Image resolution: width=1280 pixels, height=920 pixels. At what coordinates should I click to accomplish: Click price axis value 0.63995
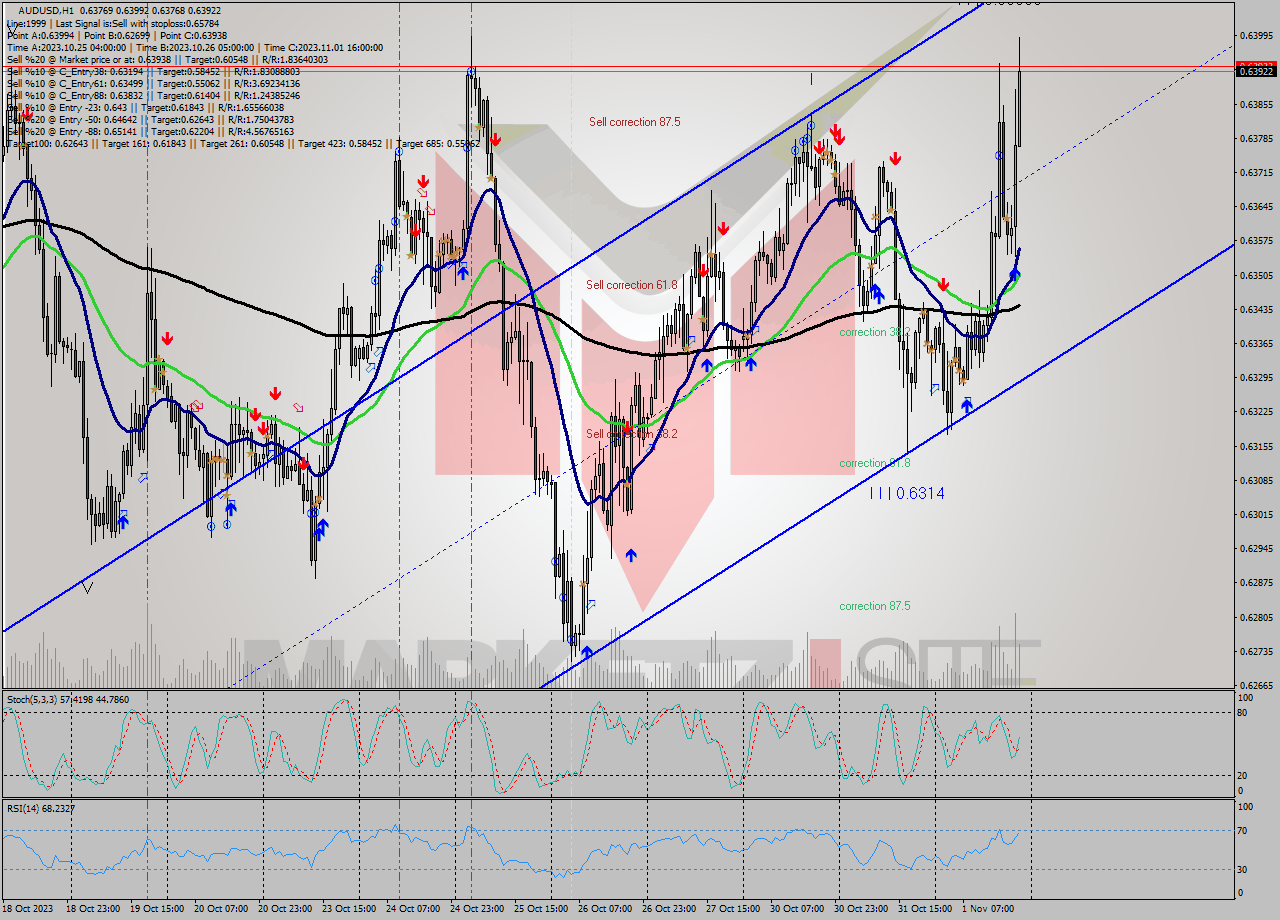[1256, 35]
